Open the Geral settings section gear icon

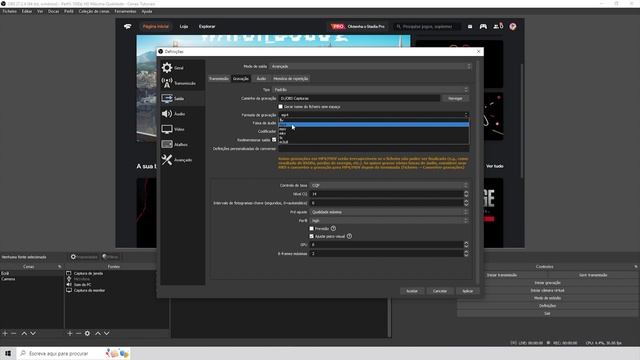click(x=167, y=67)
